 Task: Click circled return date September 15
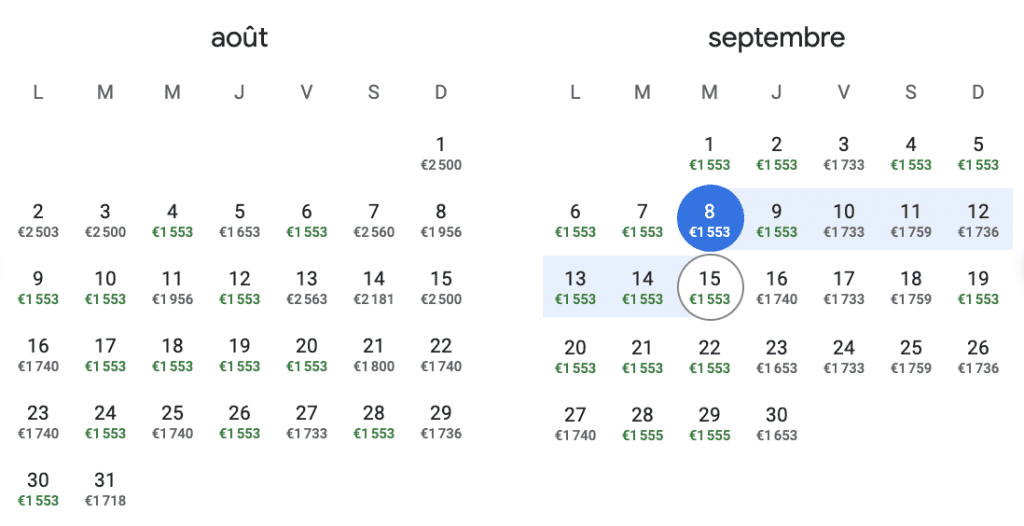709,288
